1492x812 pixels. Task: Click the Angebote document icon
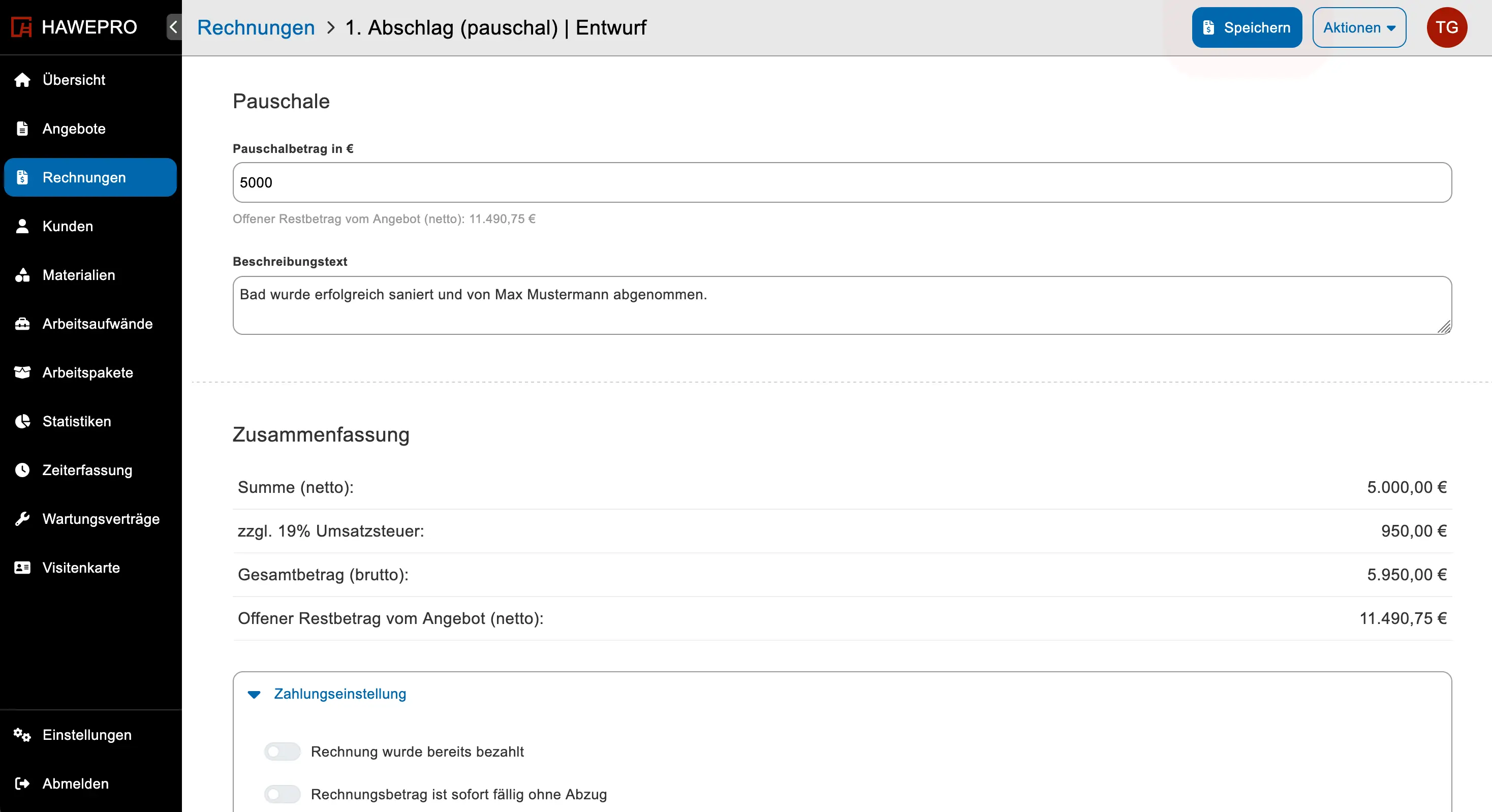pos(22,129)
